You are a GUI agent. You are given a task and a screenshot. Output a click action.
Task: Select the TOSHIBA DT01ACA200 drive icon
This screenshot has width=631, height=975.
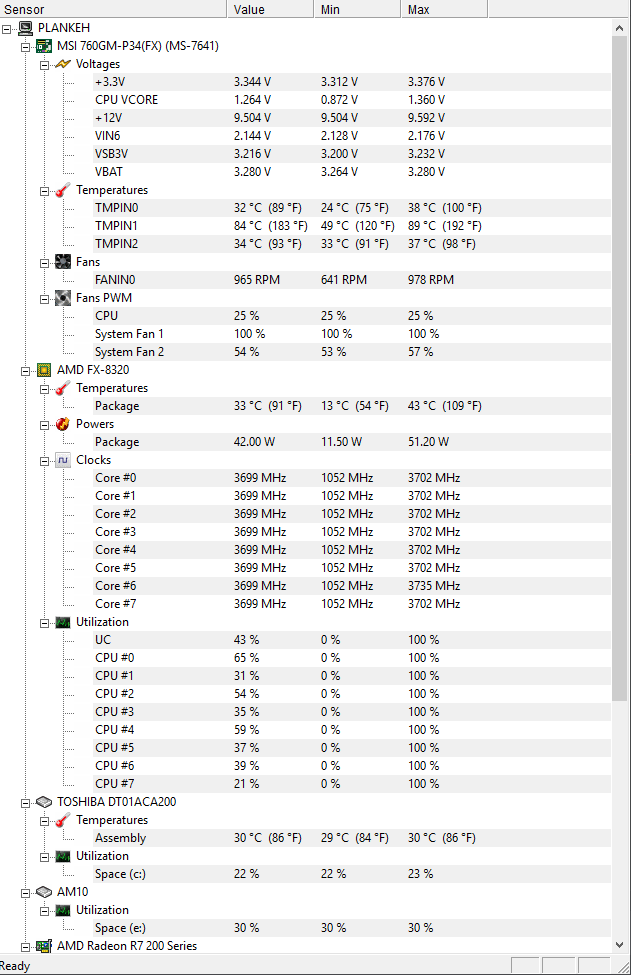44,802
